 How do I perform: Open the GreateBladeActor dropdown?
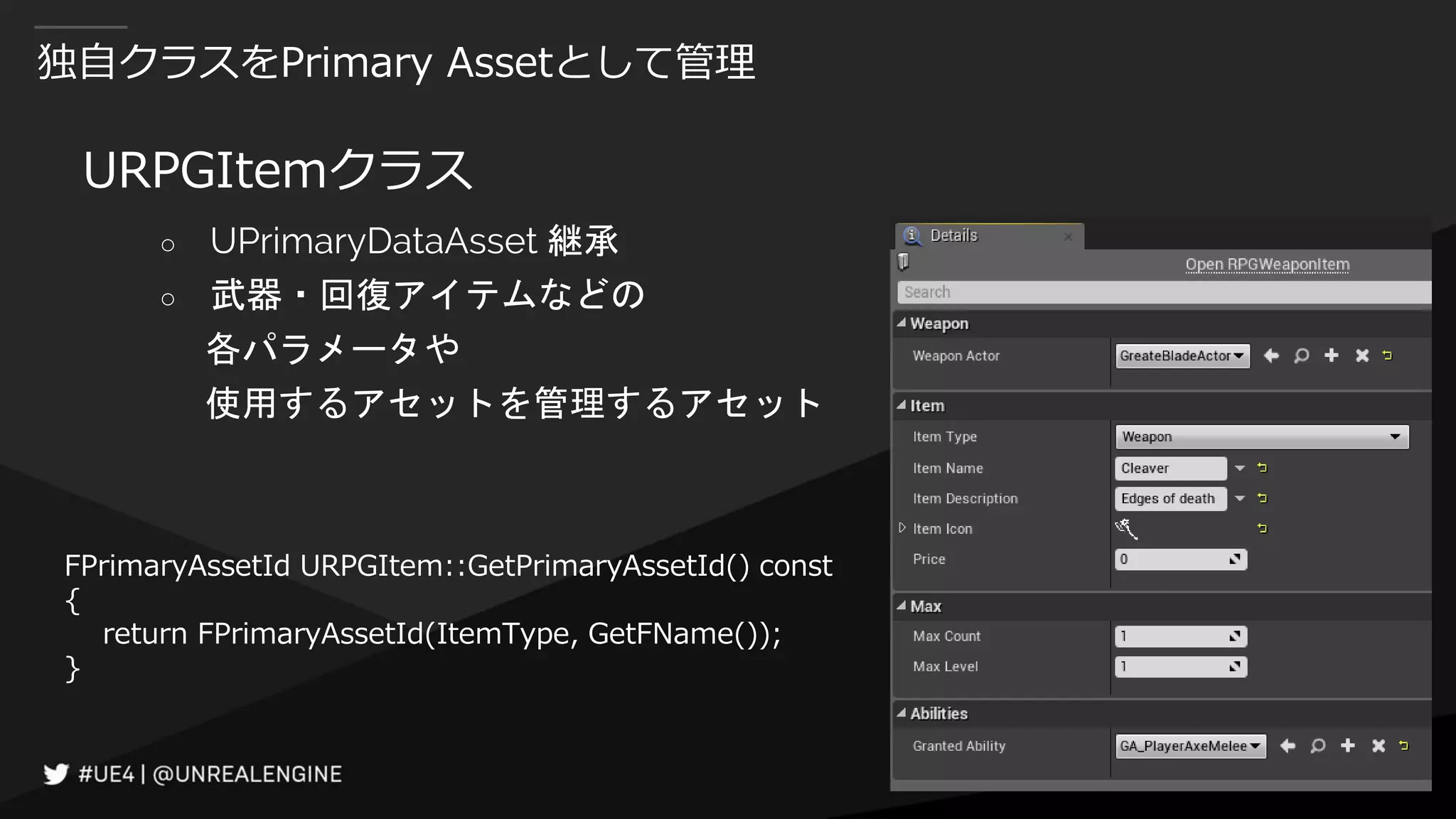tap(1182, 355)
